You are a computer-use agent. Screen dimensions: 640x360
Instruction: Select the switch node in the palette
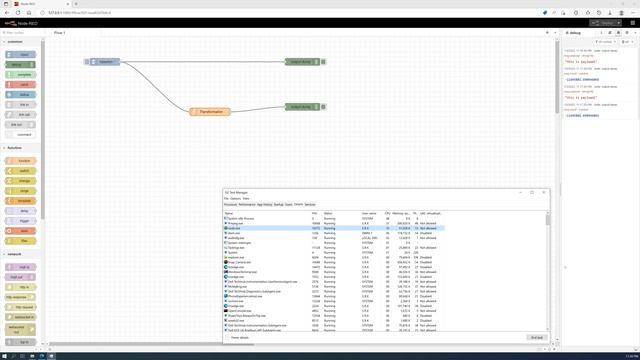click(20, 171)
